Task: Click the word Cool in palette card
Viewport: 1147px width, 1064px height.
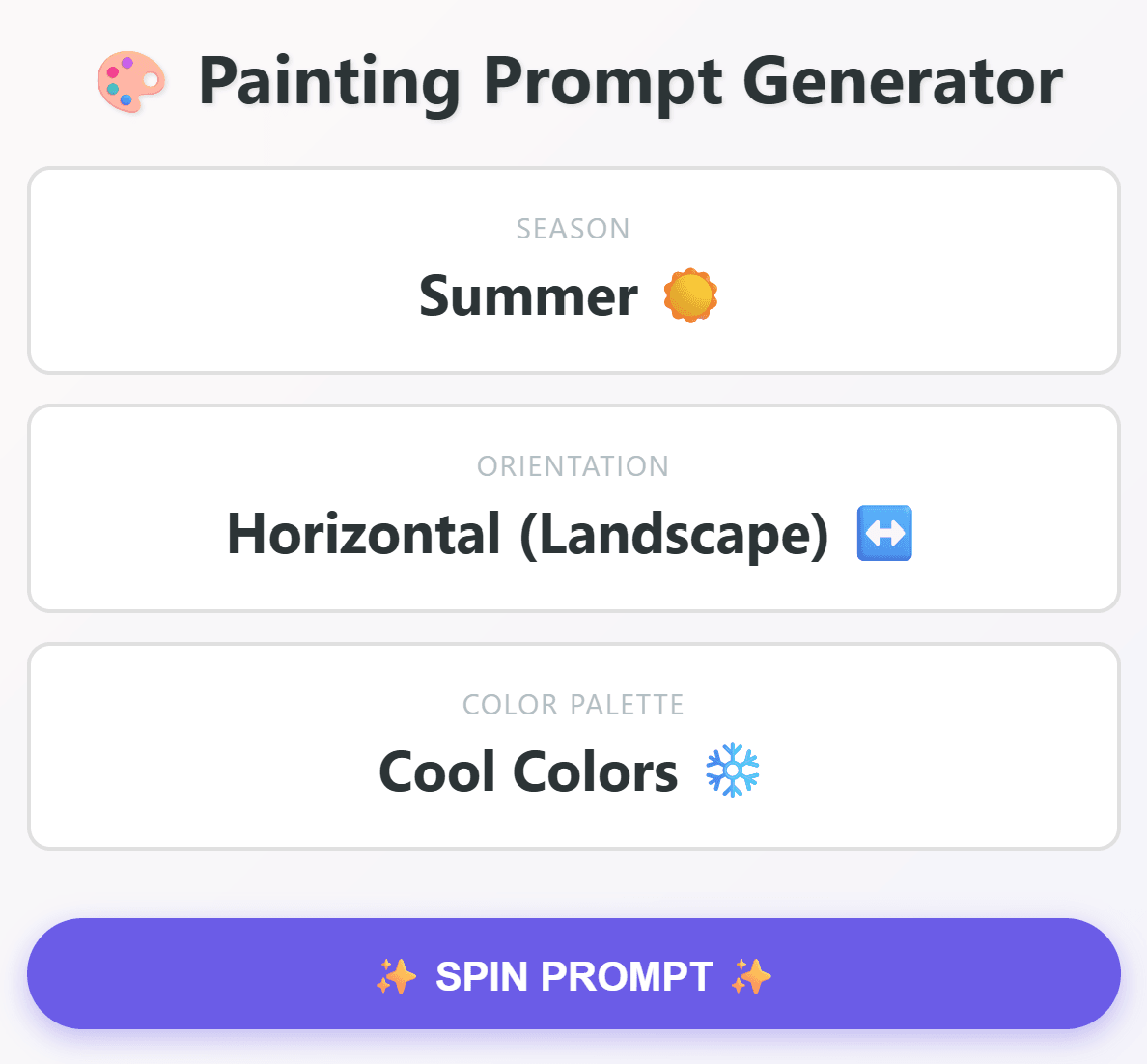Action: click(x=437, y=771)
